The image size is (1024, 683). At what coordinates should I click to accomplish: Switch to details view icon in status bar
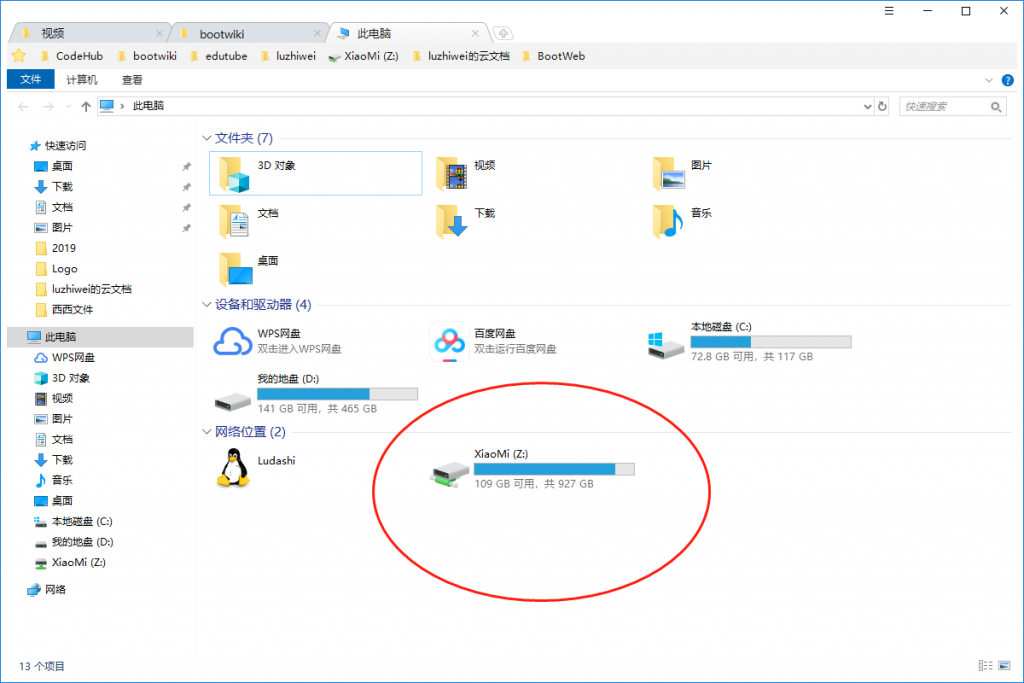pyautogui.click(x=985, y=665)
